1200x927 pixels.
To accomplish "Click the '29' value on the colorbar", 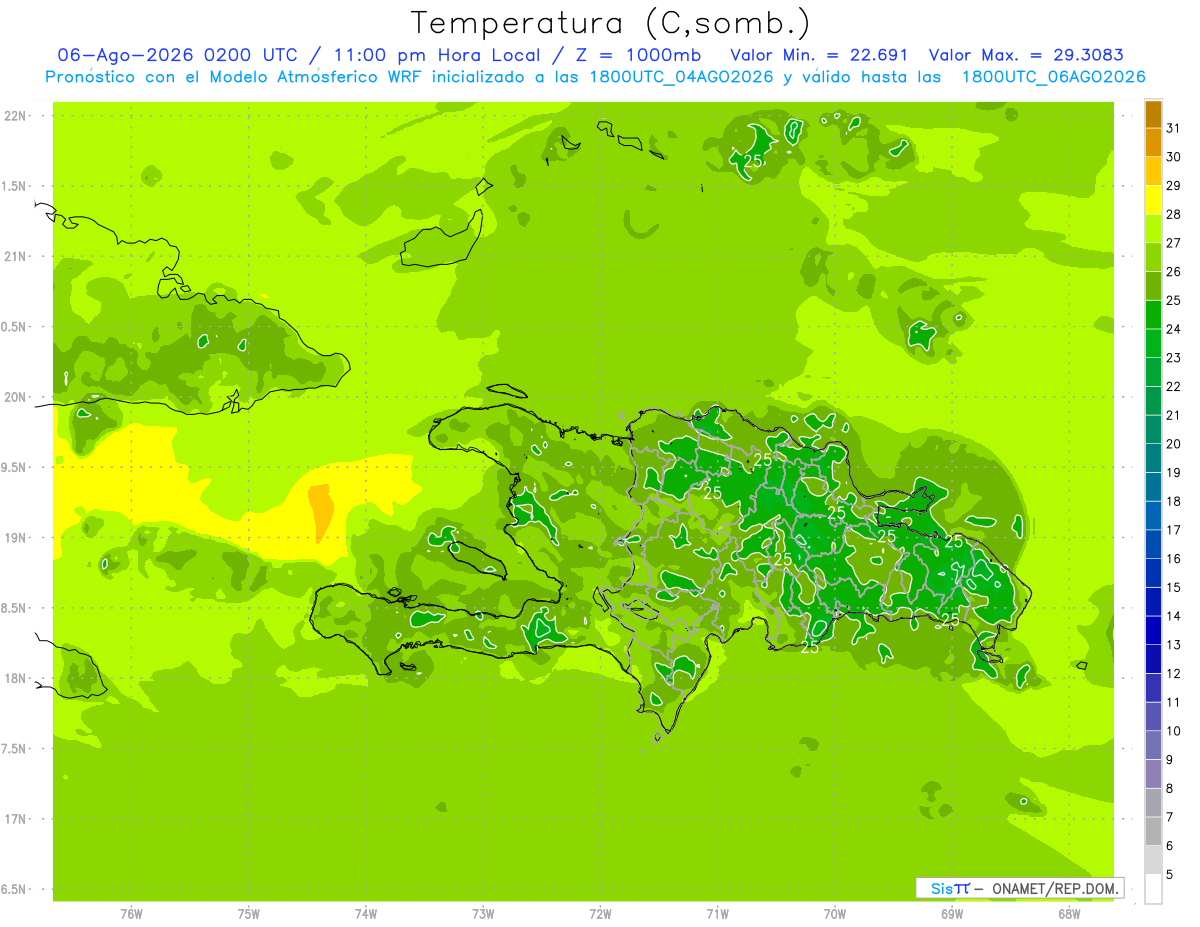I will tap(1174, 186).
